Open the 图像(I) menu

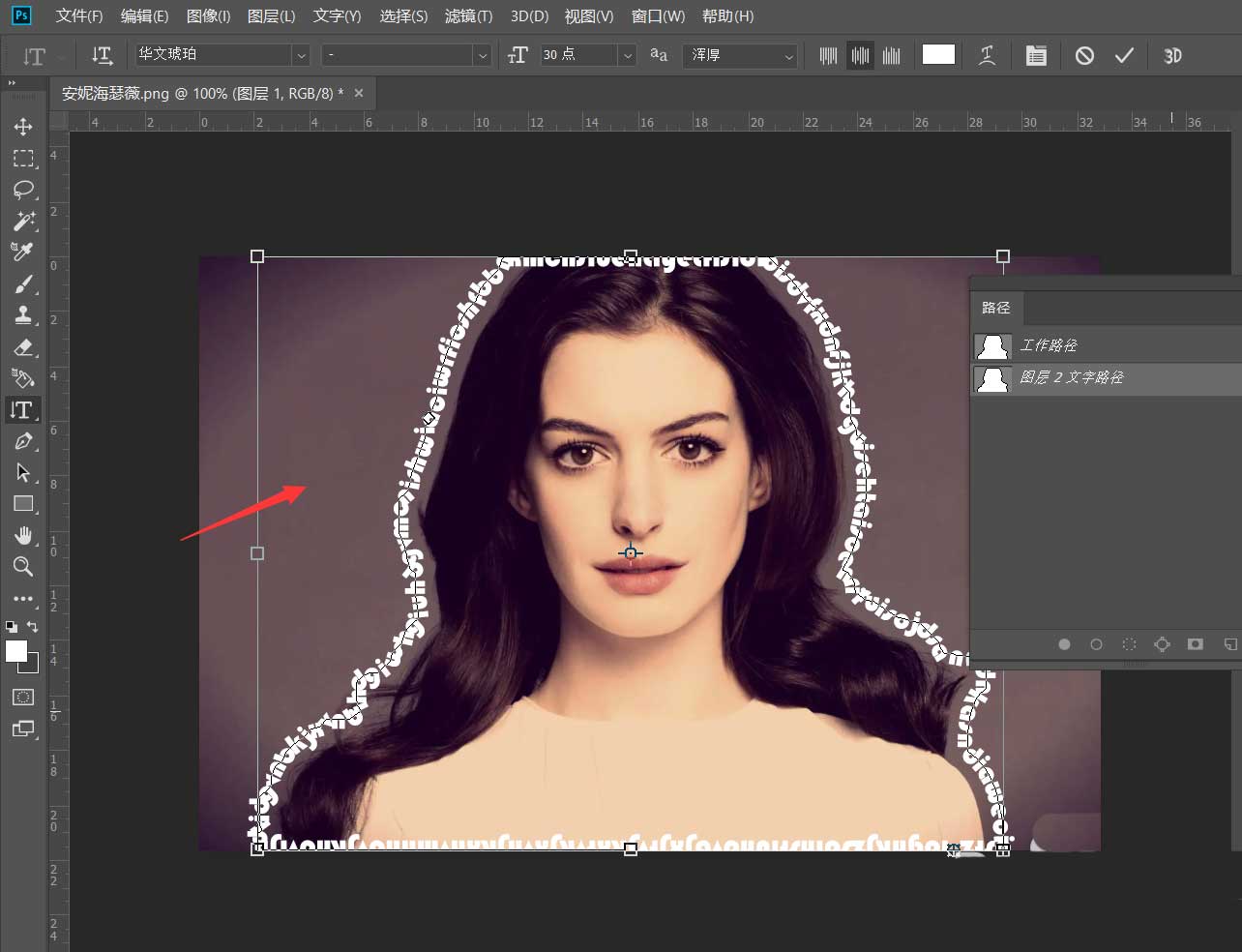[208, 15]
